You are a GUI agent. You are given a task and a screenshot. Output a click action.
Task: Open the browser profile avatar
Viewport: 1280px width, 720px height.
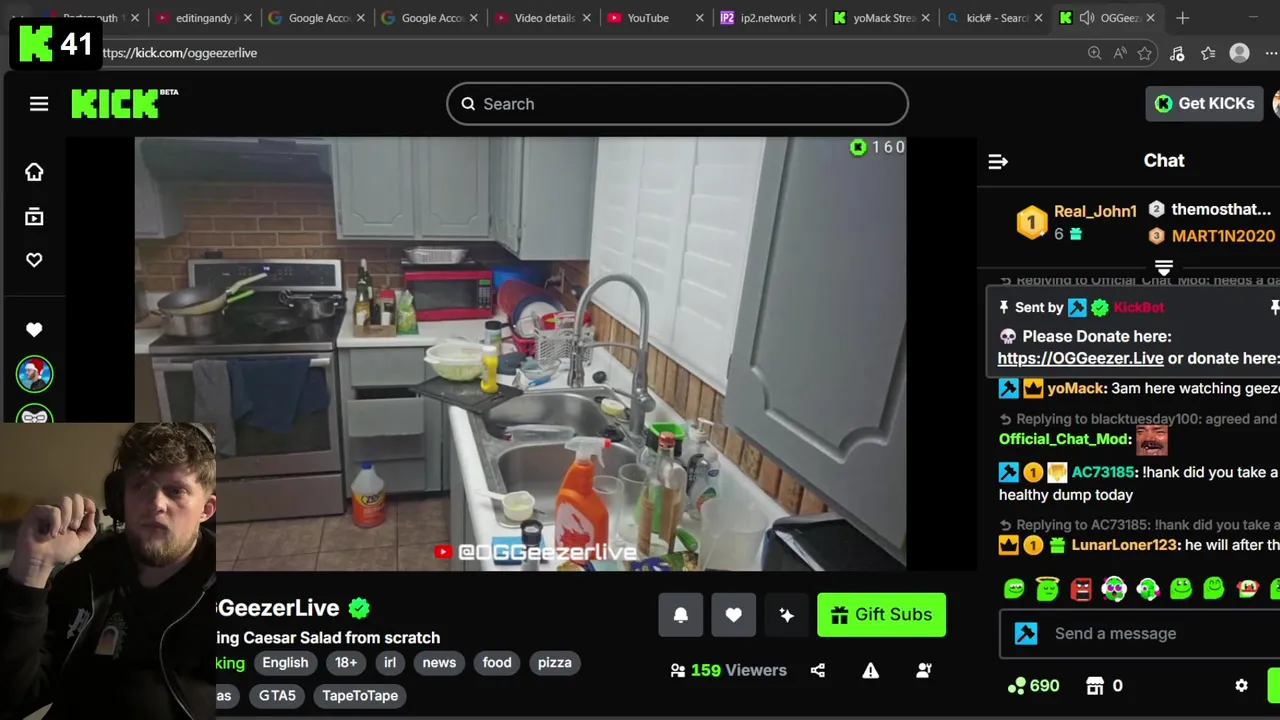1239,53
